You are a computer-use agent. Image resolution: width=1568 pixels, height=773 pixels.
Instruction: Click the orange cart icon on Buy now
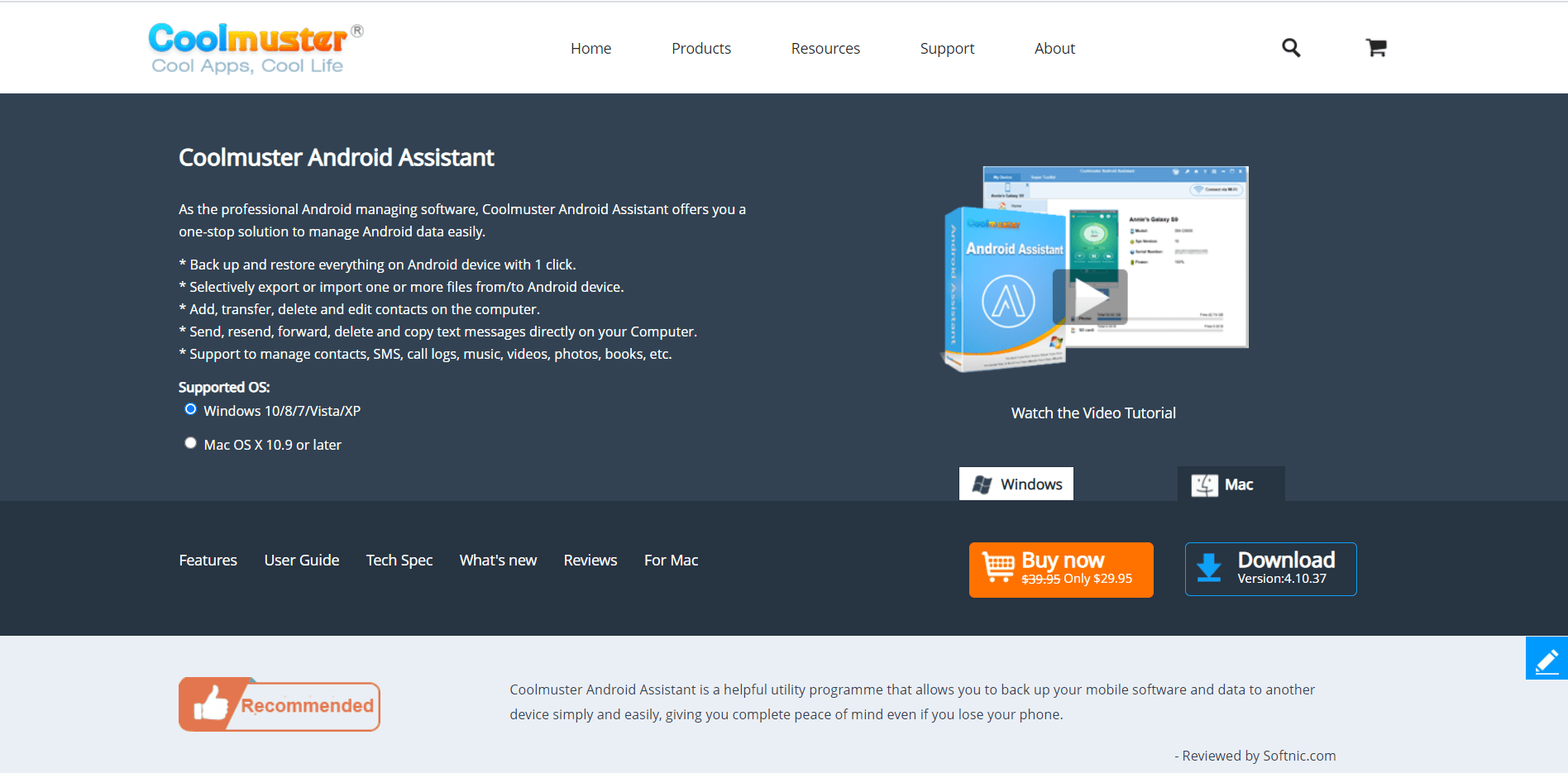[998, 567]
